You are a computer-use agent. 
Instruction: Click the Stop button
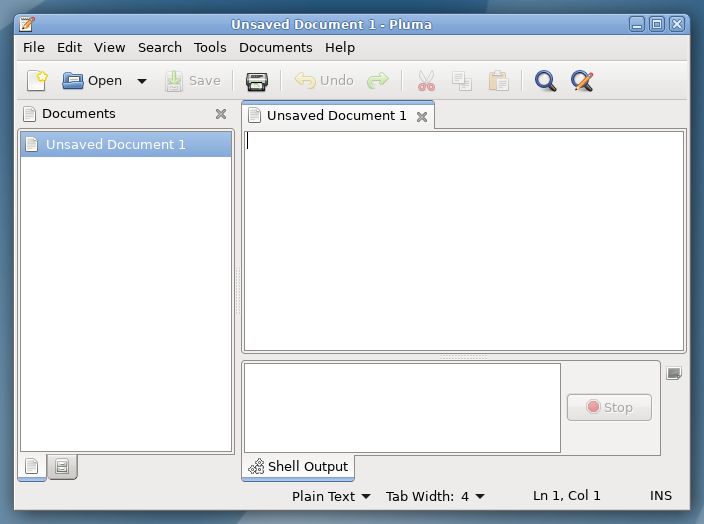pos(609,407)
